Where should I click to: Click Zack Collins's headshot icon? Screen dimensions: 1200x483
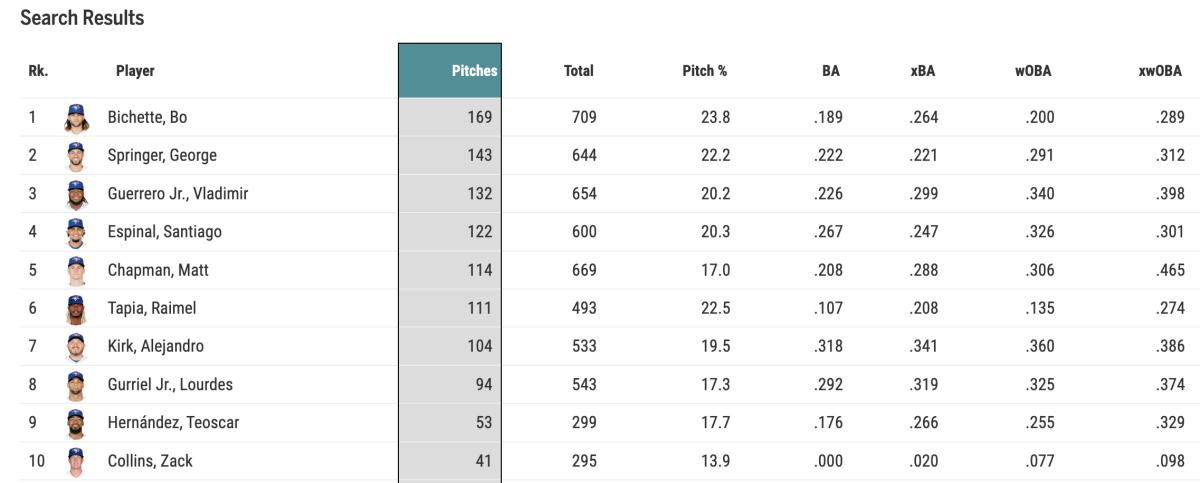[75, 462]
